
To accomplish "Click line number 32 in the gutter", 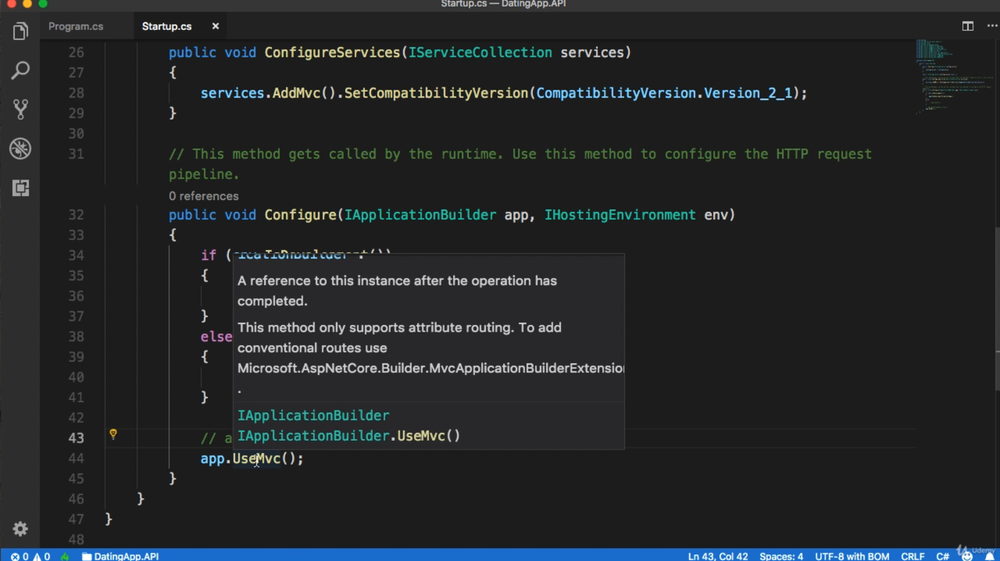I will point(76,215).
